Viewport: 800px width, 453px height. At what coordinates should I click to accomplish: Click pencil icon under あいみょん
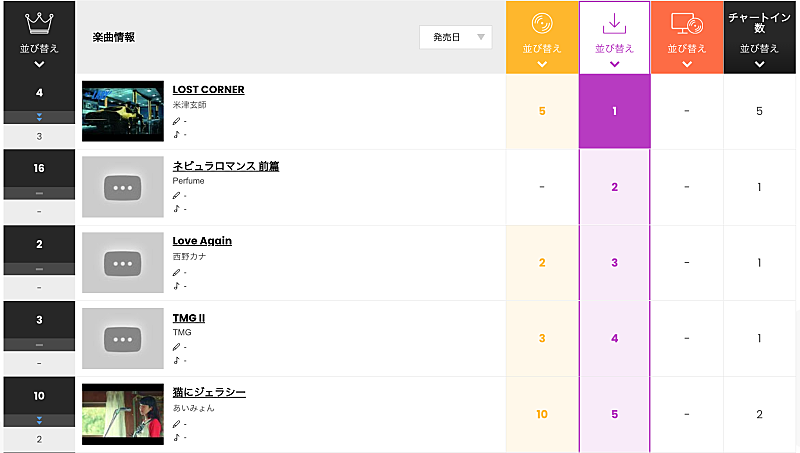point(177,423)
